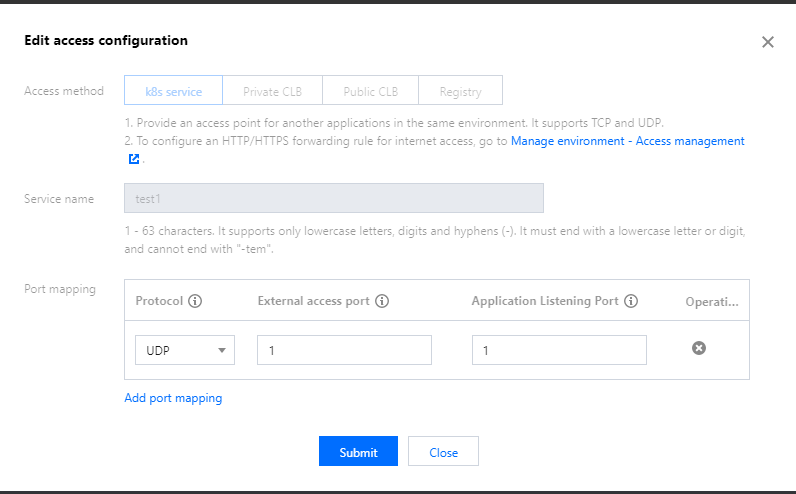The width and height of the screenshot is (796, 494).
Task: Click the truncated Operation column header
Action: pos(711,301)
